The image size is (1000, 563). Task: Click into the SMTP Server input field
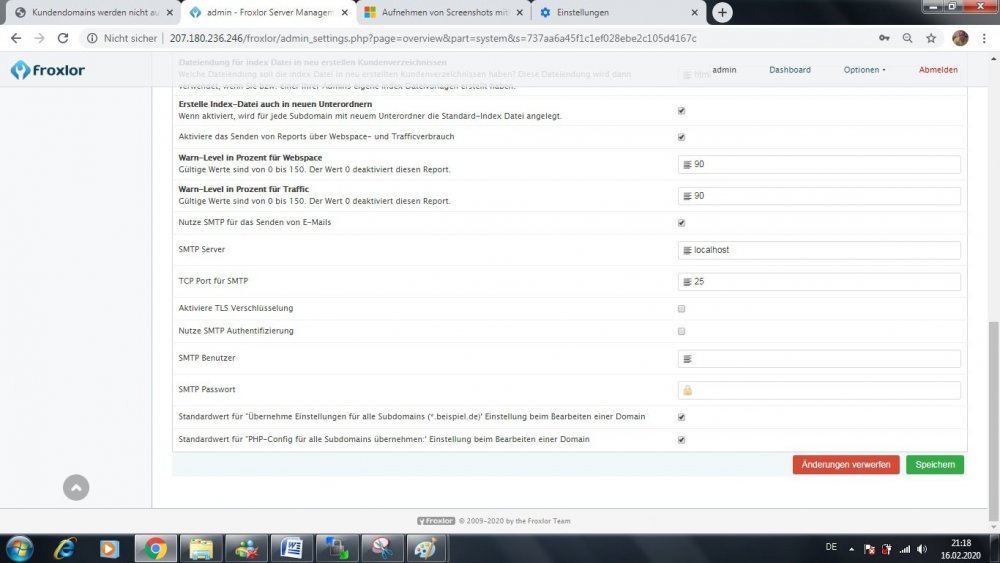(x=820, y=250)
